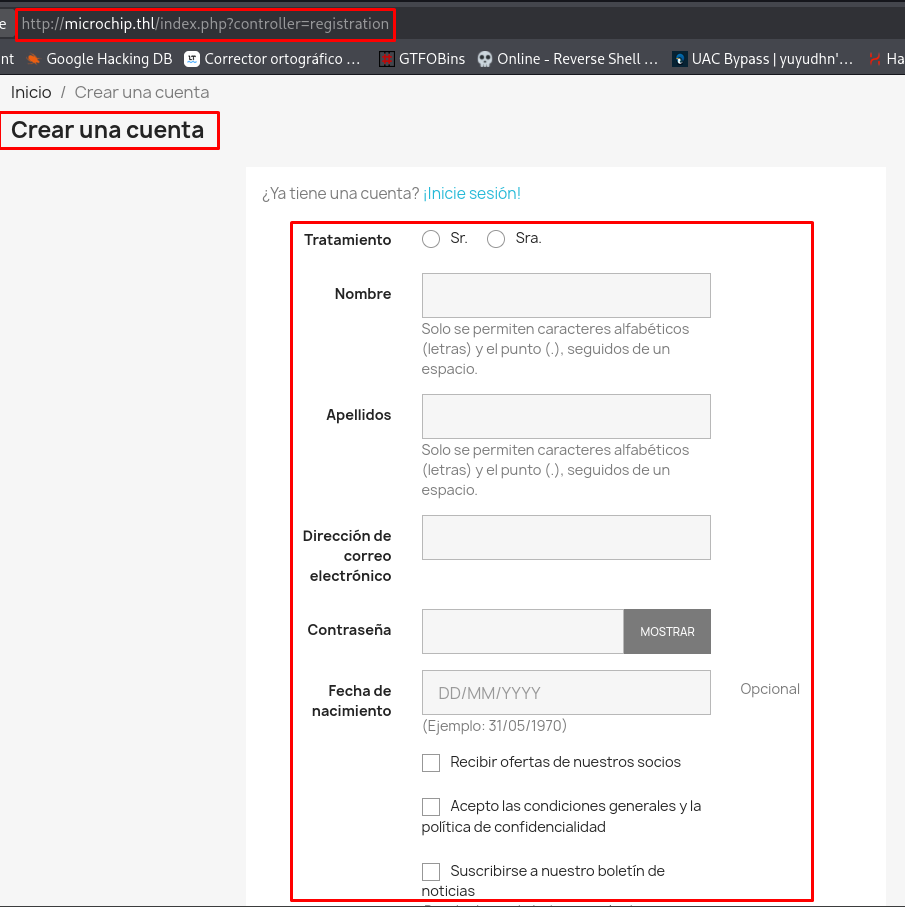Click the Crear una cuenta heading
This screenshot has height=907, width=905.
click(108, 130)
